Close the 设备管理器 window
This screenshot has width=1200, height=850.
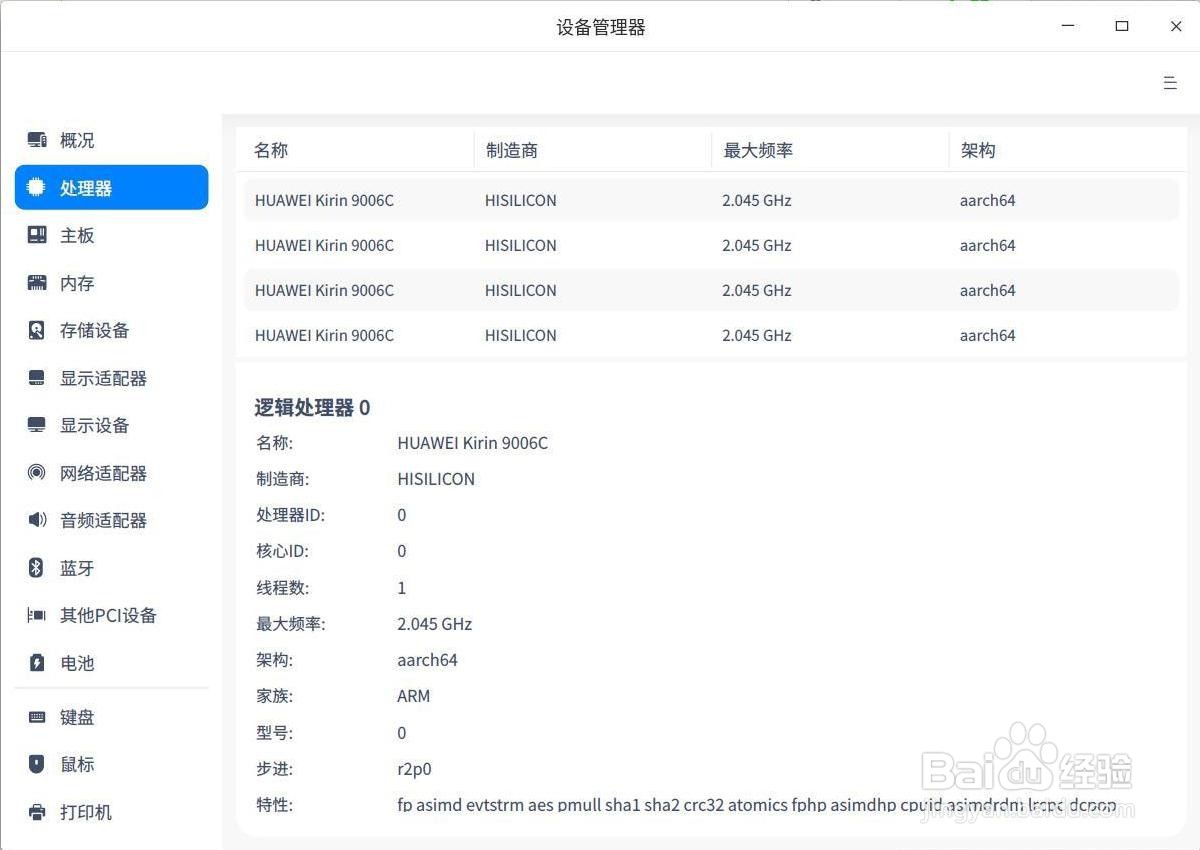click(1176, 26)
